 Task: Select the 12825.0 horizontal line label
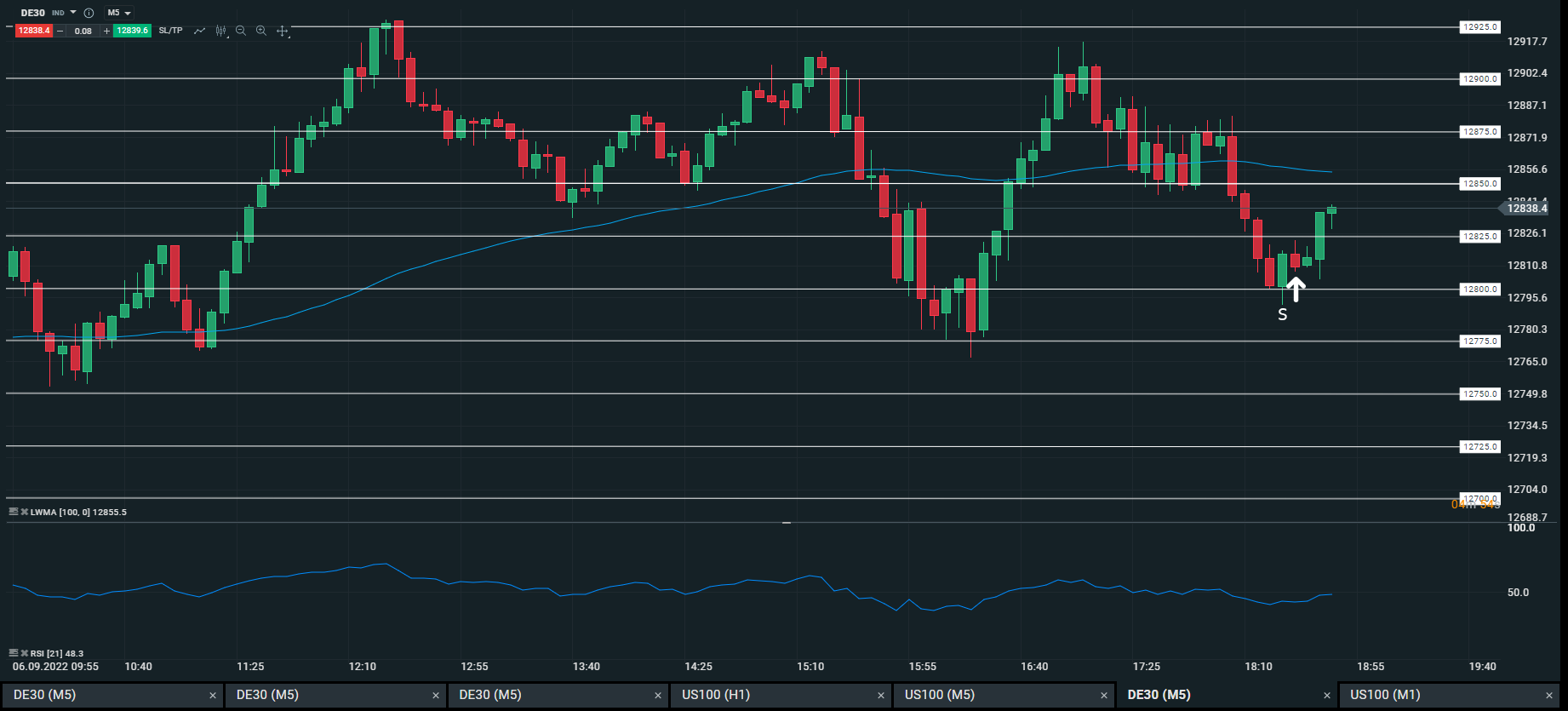1480,237
